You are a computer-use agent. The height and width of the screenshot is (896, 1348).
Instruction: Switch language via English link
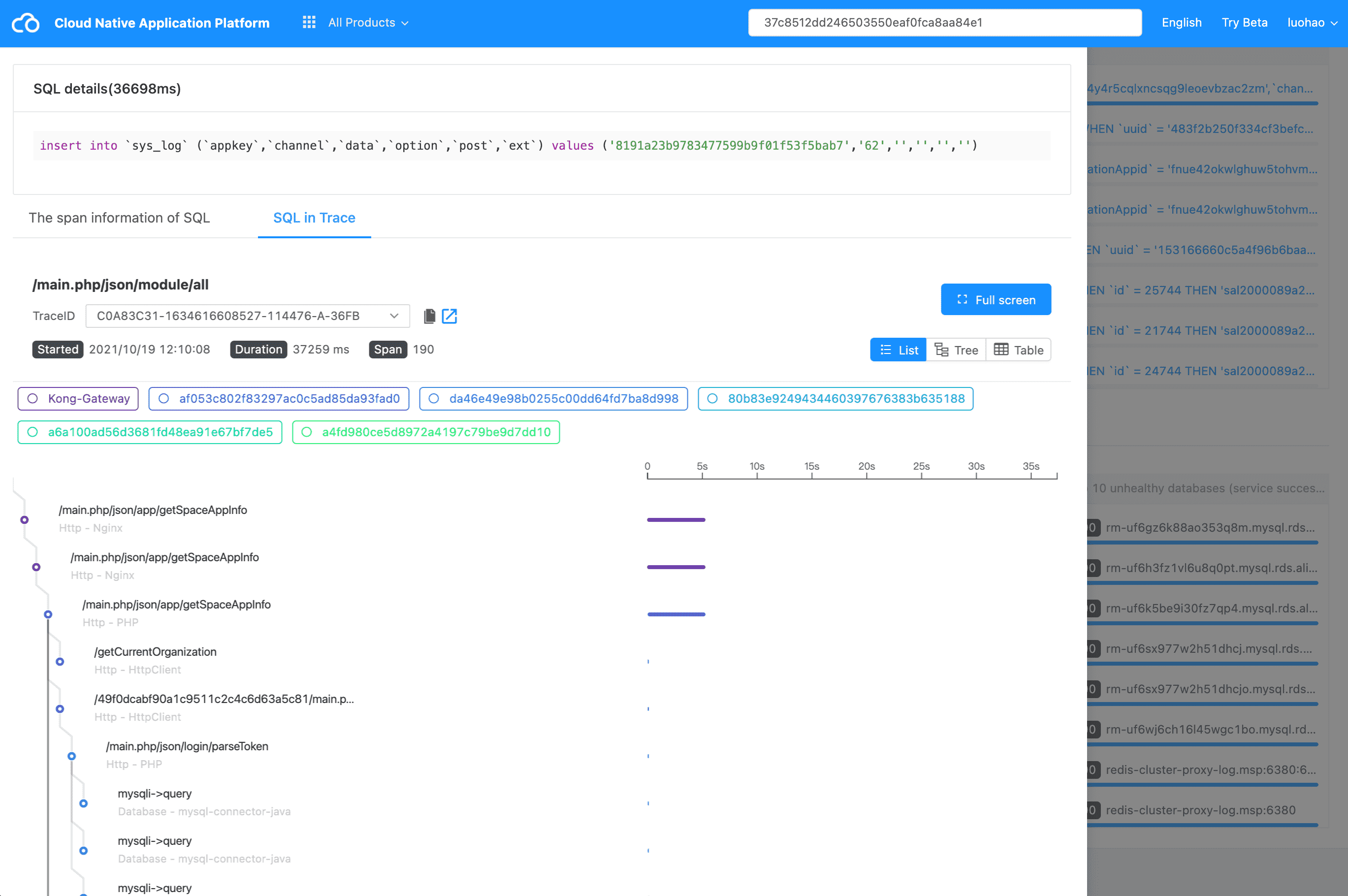coord(1182,23)
